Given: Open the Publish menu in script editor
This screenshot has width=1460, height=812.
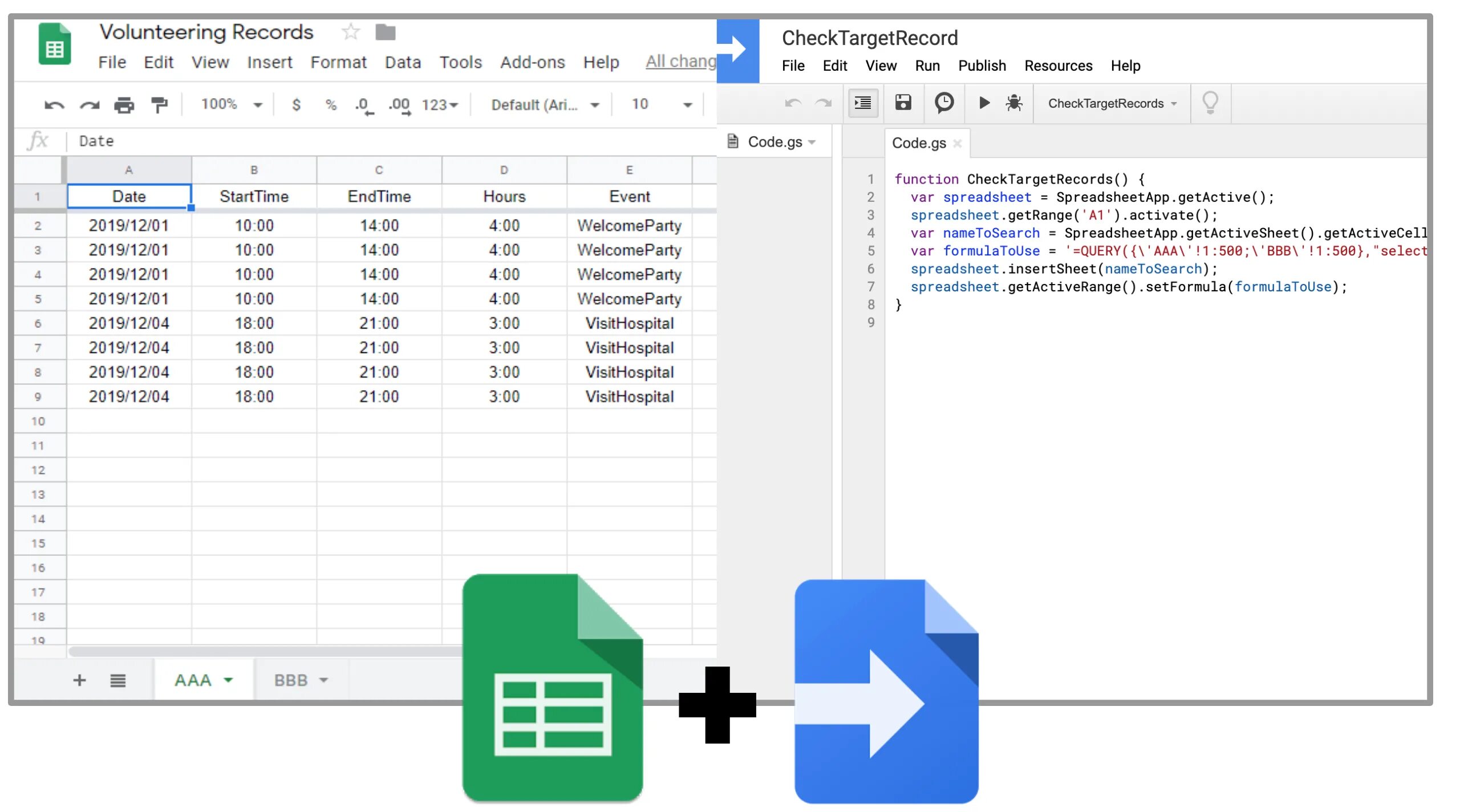Looking at the screenshot, I should [982, 66].
